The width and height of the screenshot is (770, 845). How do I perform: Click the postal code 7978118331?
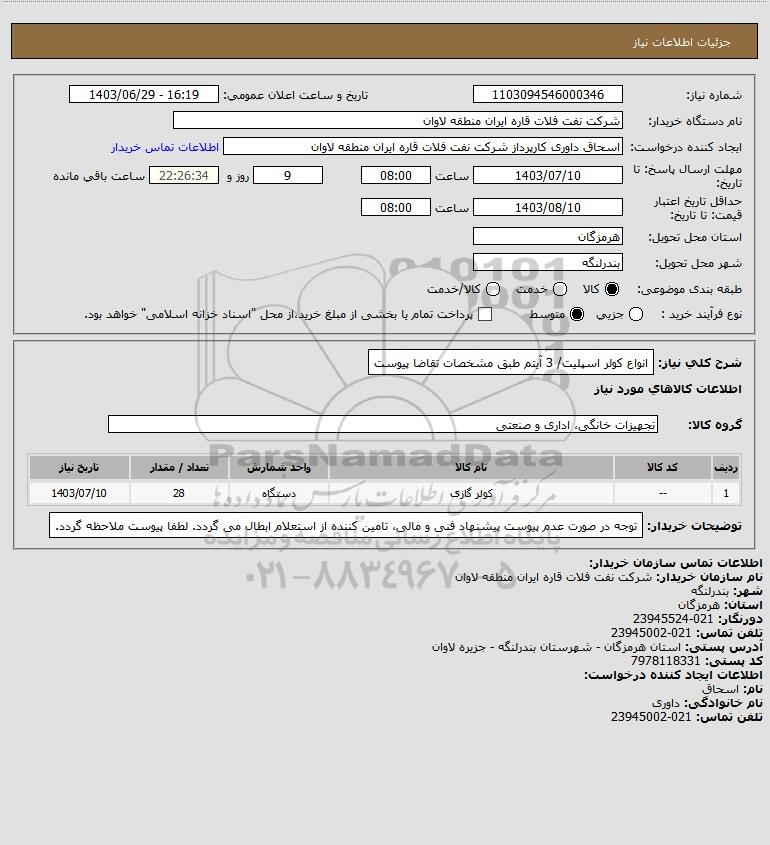point(665,661)
